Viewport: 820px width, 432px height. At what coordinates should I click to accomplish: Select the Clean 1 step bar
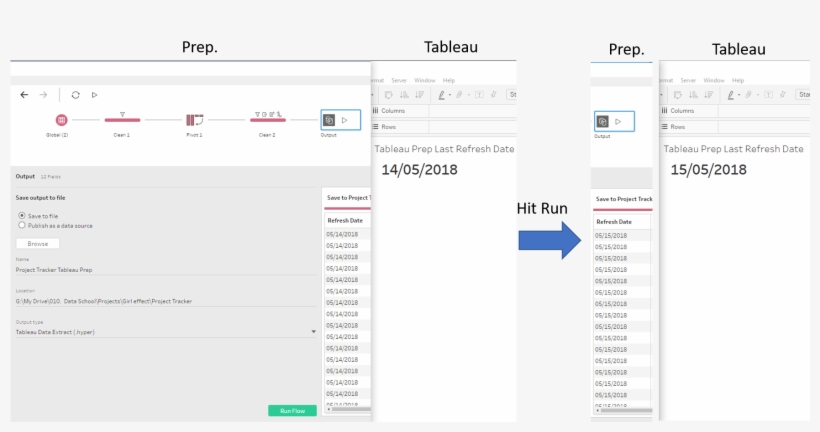(122, 120)
